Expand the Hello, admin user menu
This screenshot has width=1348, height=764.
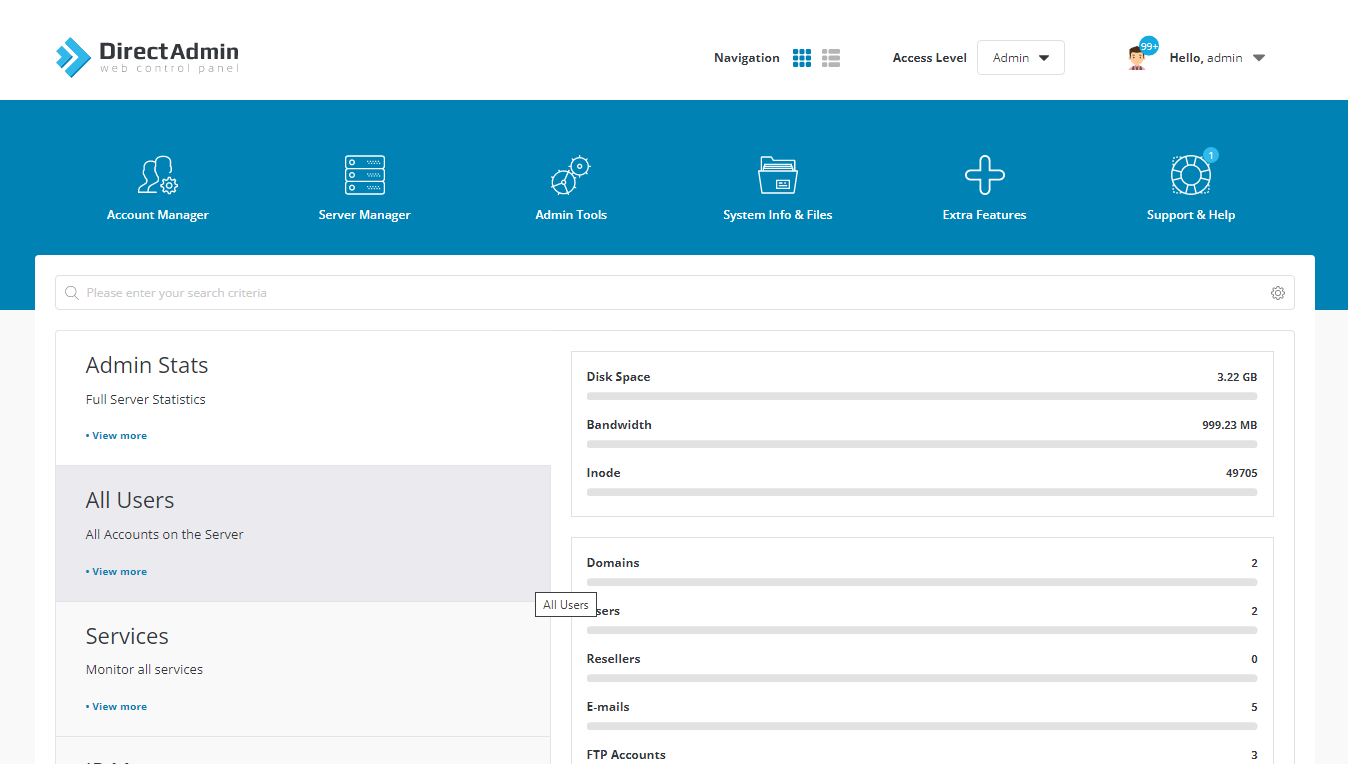click(1259, 58)
